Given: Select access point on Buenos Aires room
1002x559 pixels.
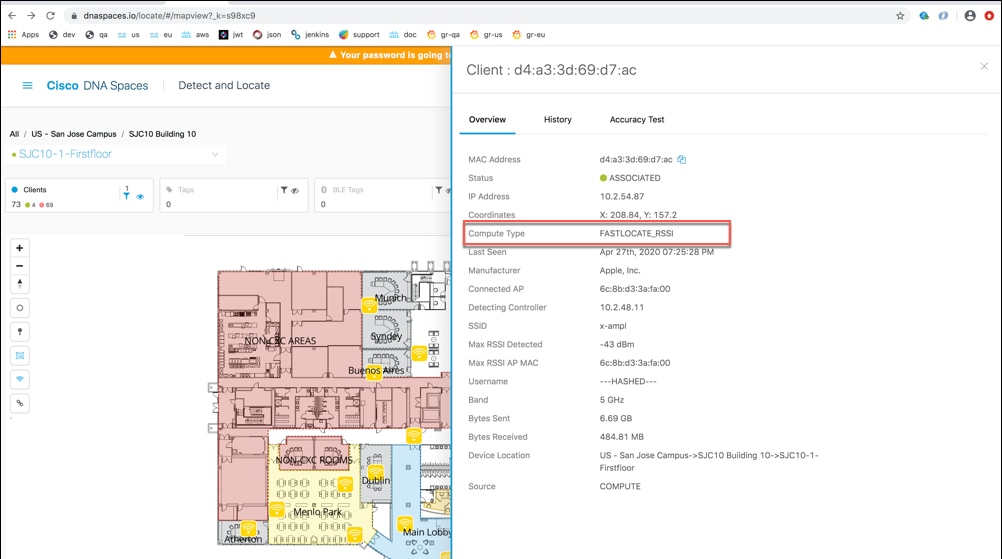Looking at the screenshot, I should coord(374,372).
